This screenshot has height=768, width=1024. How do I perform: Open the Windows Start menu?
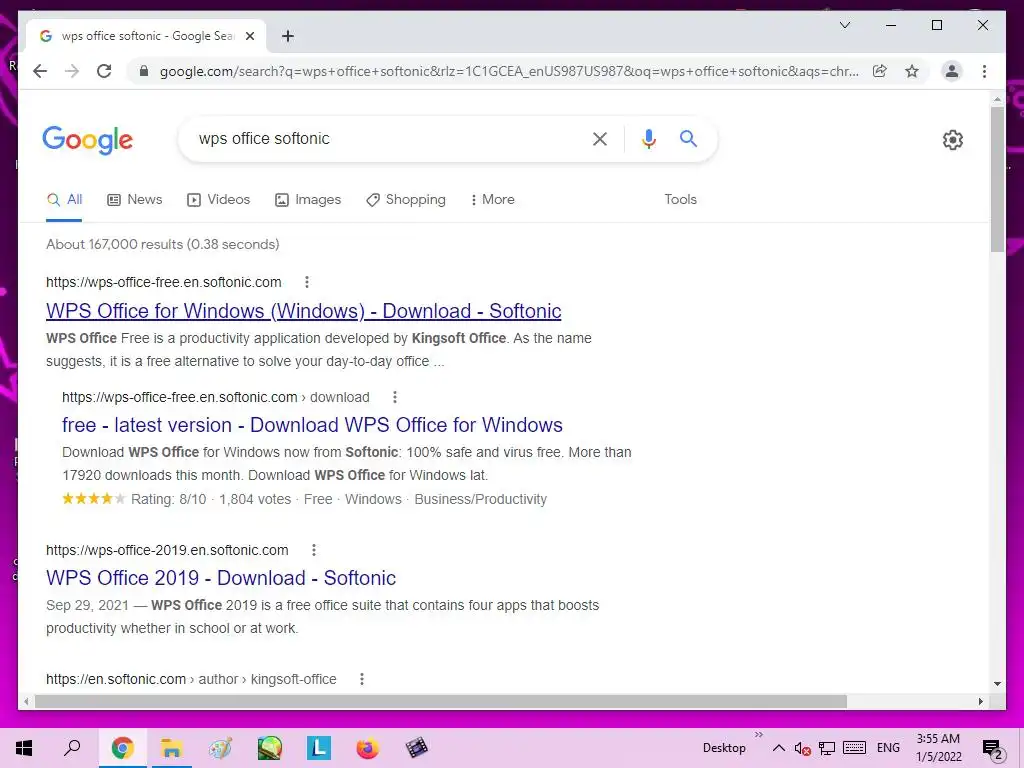coord(24,748)
